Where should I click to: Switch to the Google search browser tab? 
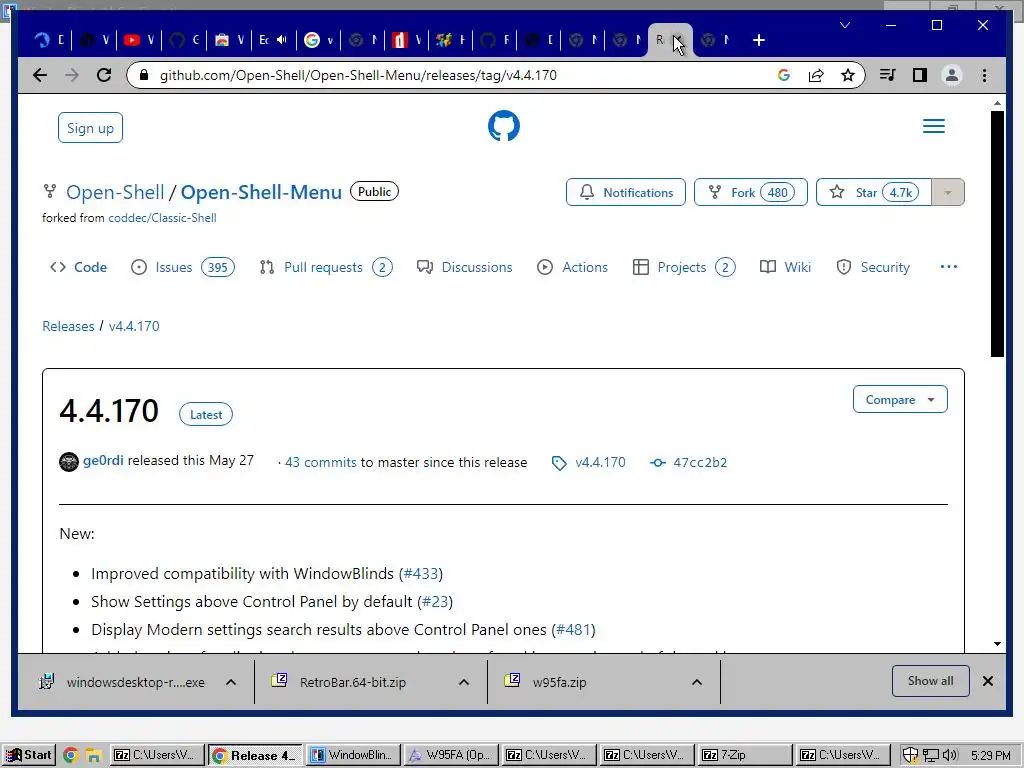[319, 40]
